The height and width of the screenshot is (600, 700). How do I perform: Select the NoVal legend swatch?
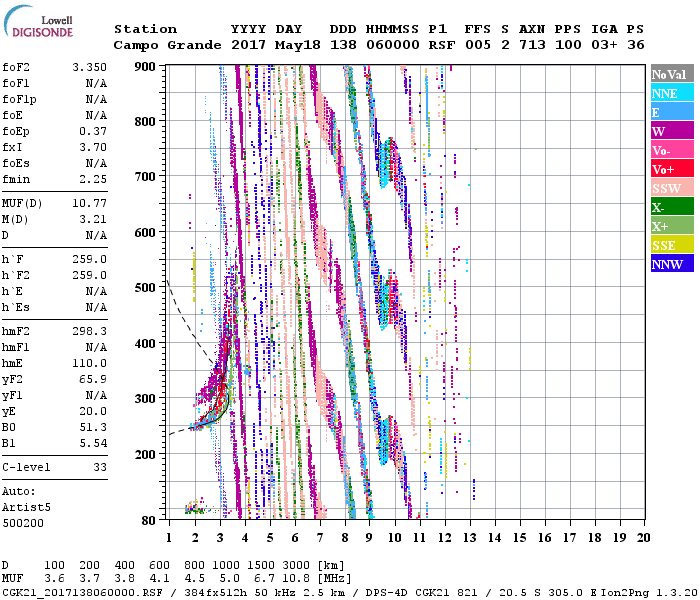672,74
